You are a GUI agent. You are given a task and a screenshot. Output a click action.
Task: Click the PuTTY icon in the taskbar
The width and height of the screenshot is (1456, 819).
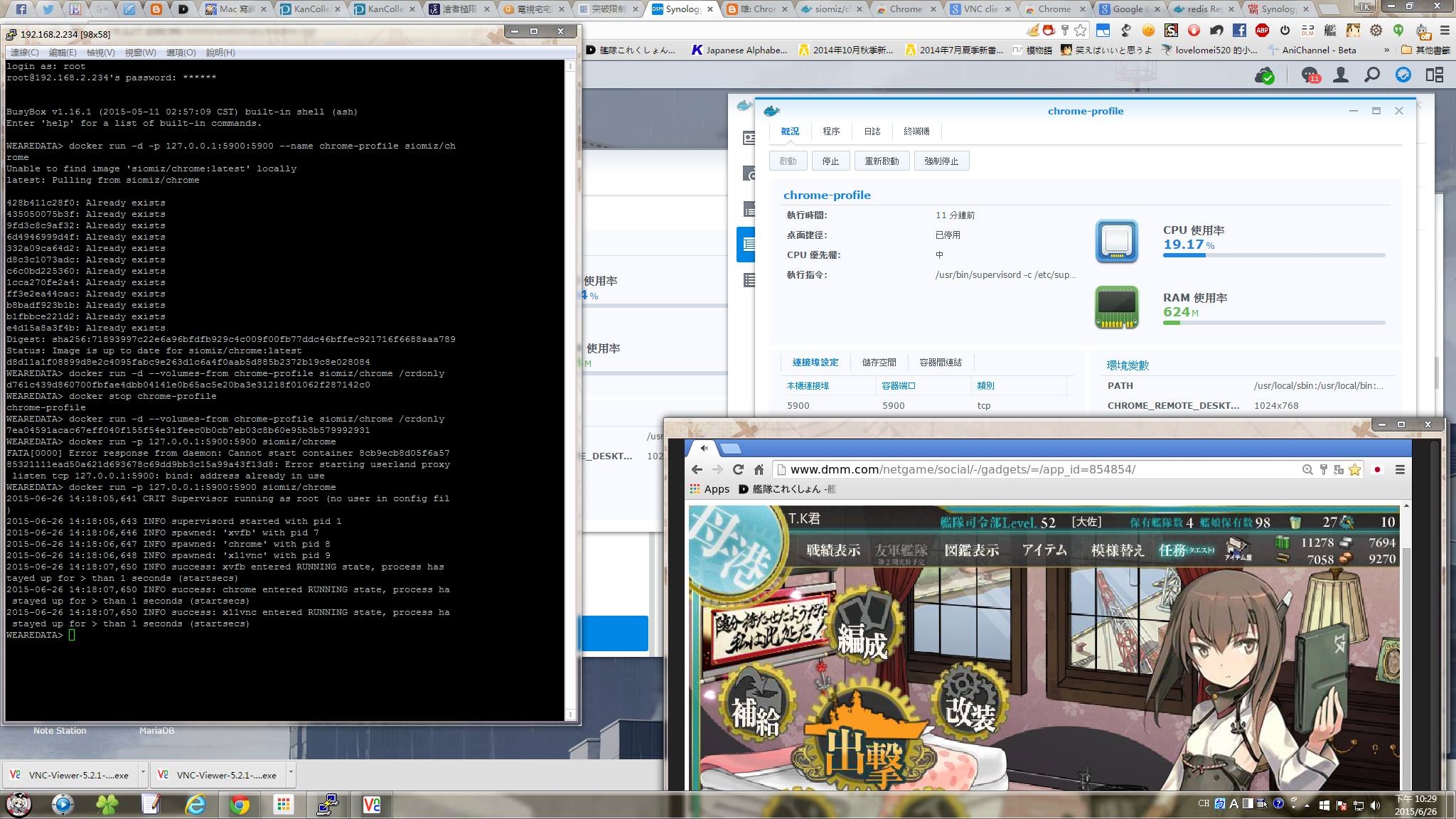coord(328,805)
